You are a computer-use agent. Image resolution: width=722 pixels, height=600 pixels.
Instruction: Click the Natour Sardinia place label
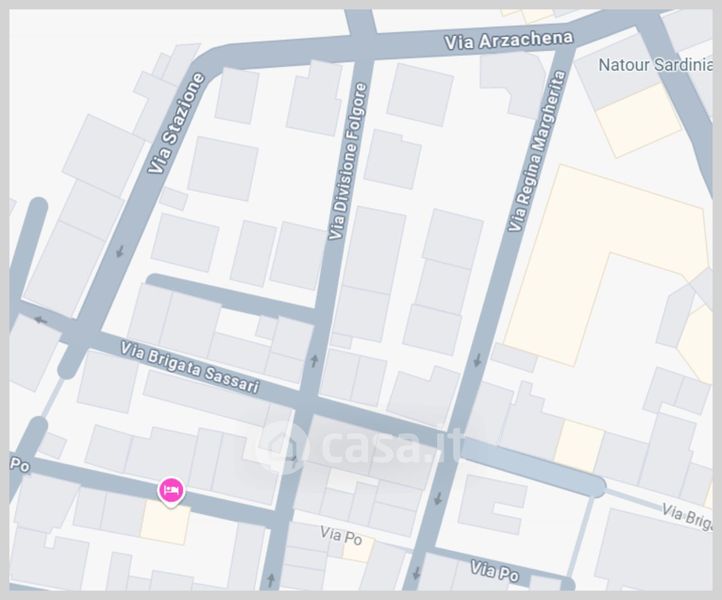pos(656,65)
